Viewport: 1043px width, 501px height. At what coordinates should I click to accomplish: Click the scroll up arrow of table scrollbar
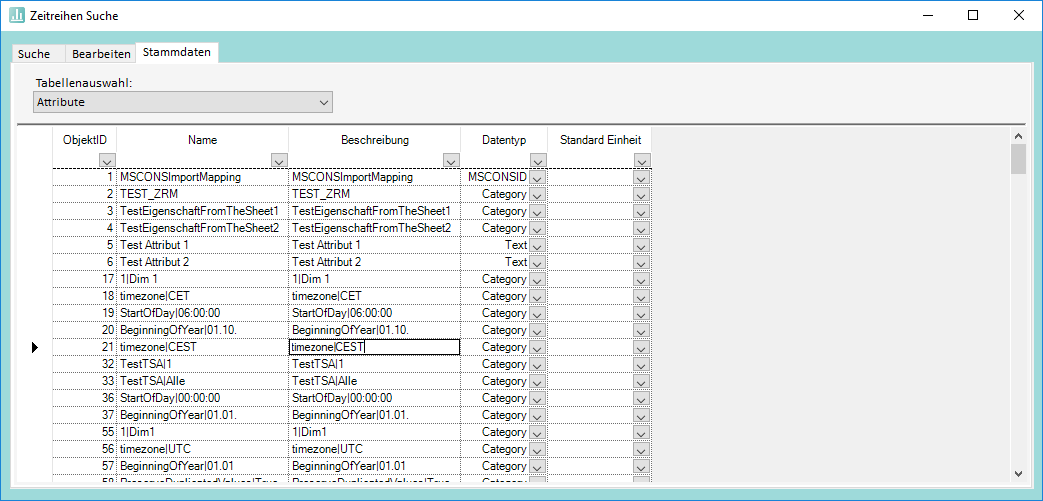1018,136
